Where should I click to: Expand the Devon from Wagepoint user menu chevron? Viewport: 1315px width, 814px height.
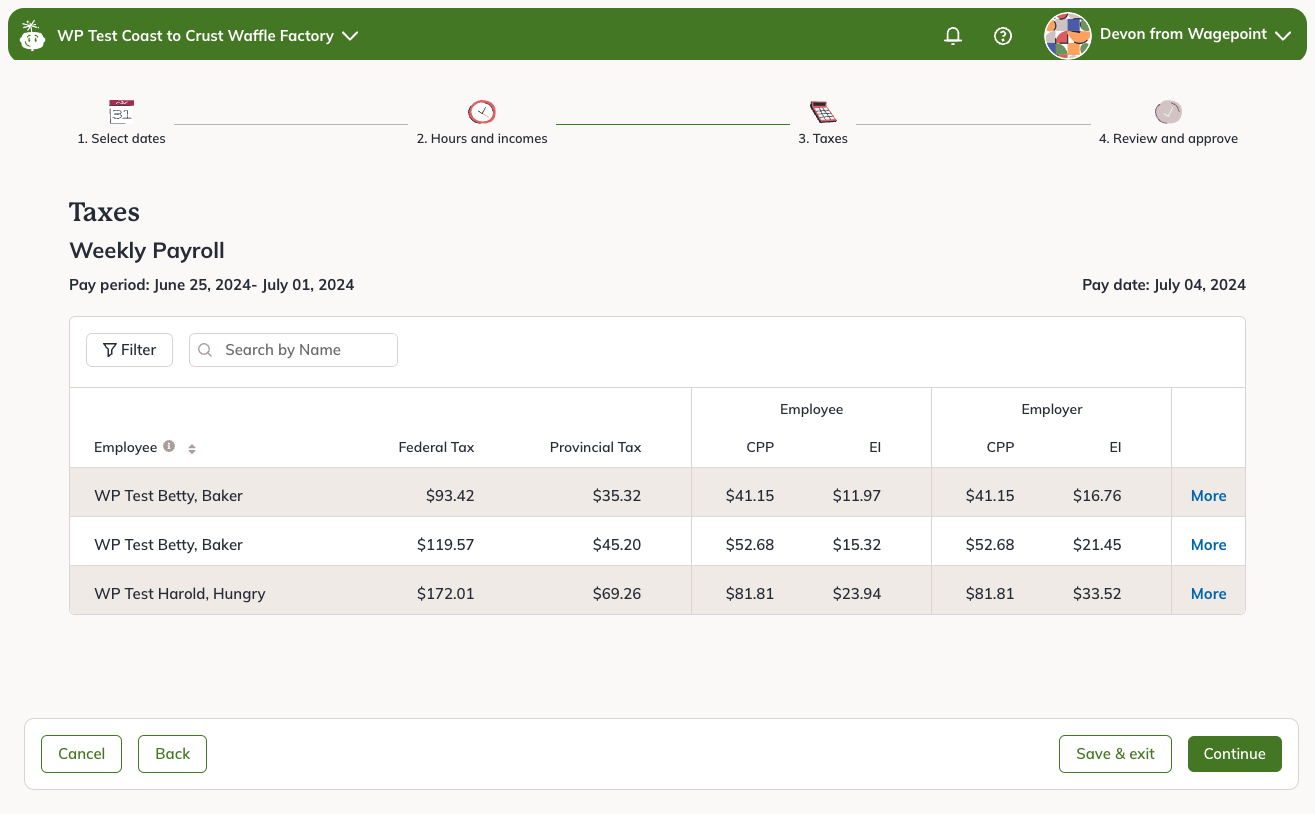point(1284,35)
